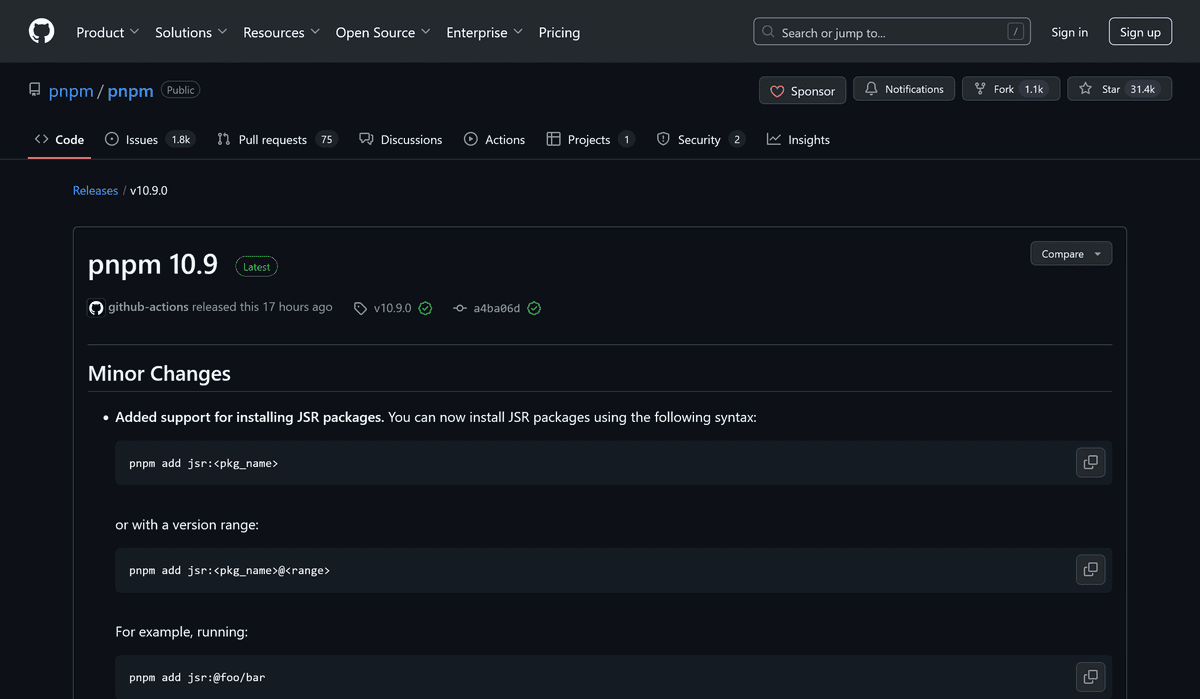Click the Issues counter 1.8k
Viewport: 1200px width, 699px height.
pos(181,140)
